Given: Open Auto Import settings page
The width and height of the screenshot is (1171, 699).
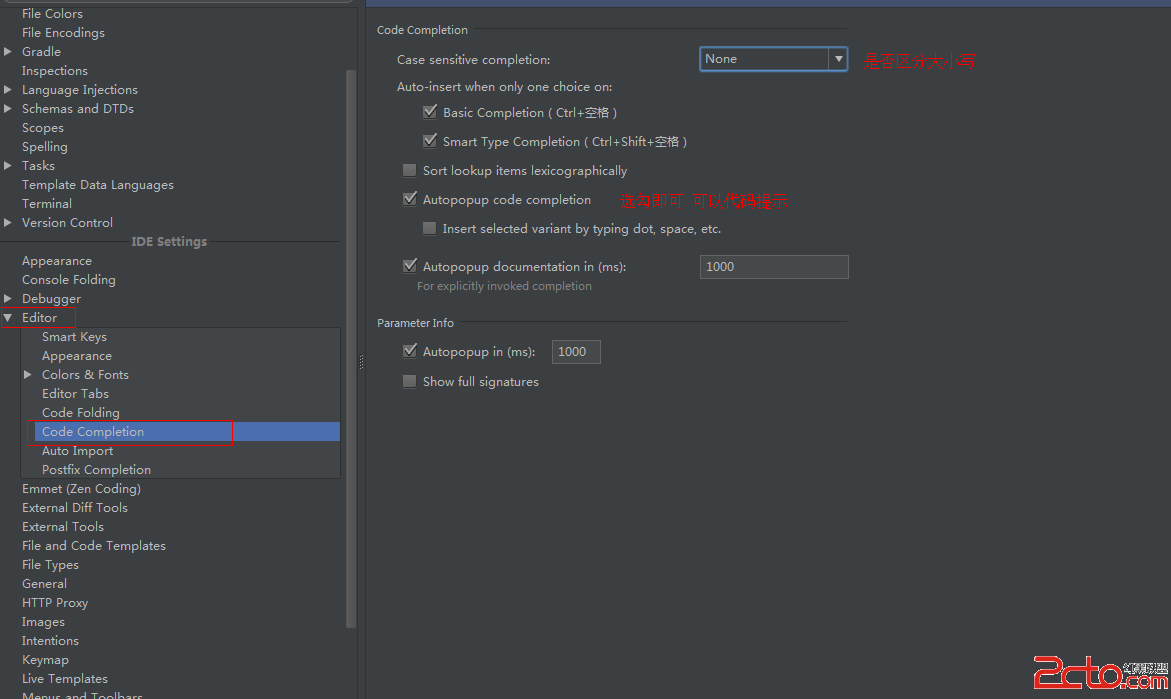Looking at the screenshot, I should tap(77, 451).
